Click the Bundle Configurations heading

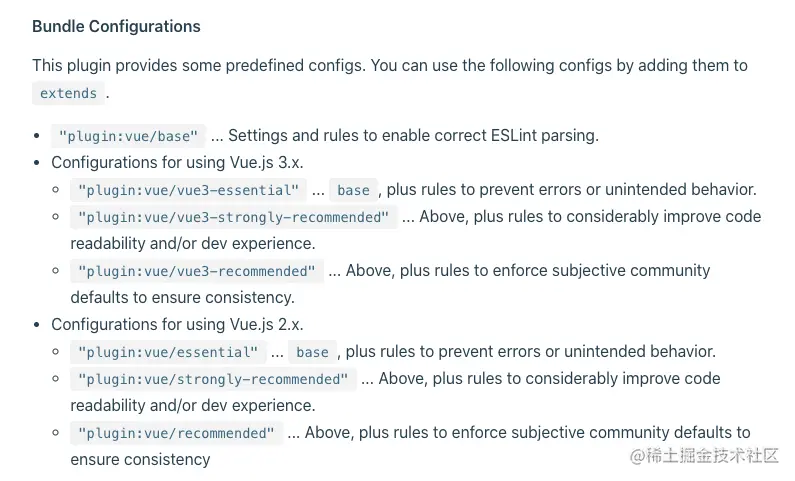pyautogui.click(x=116, y=26)
